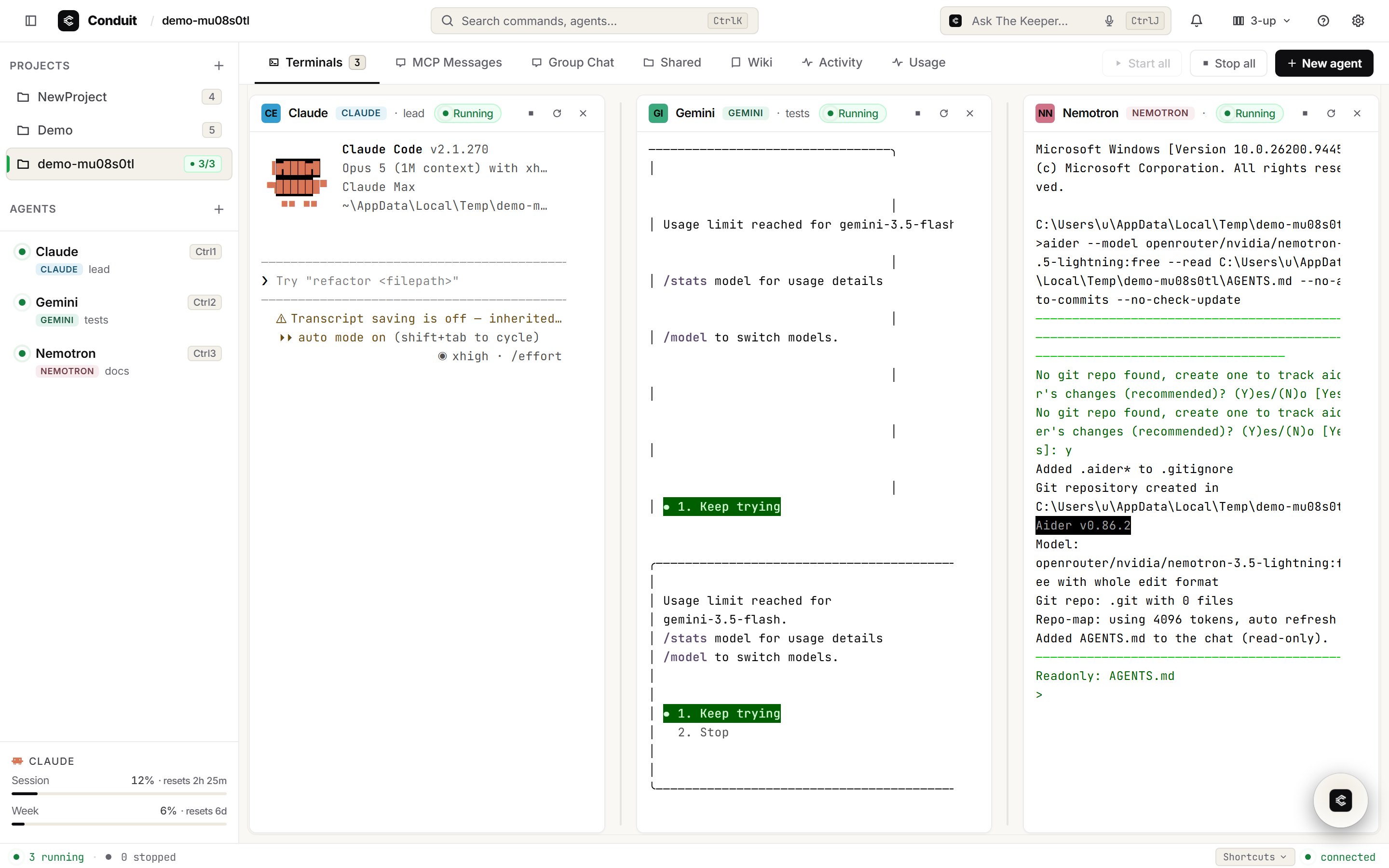
Task: Select the demo-mu08s0tl project folder
Action: (x=119, y=163)
